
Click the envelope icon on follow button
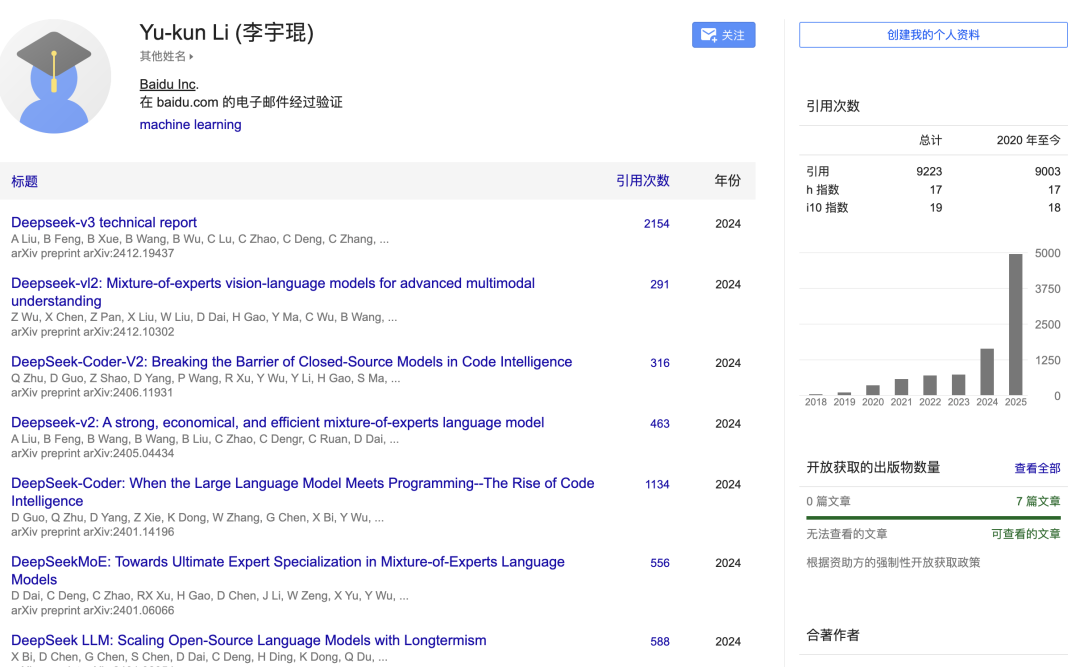point(709,35)
